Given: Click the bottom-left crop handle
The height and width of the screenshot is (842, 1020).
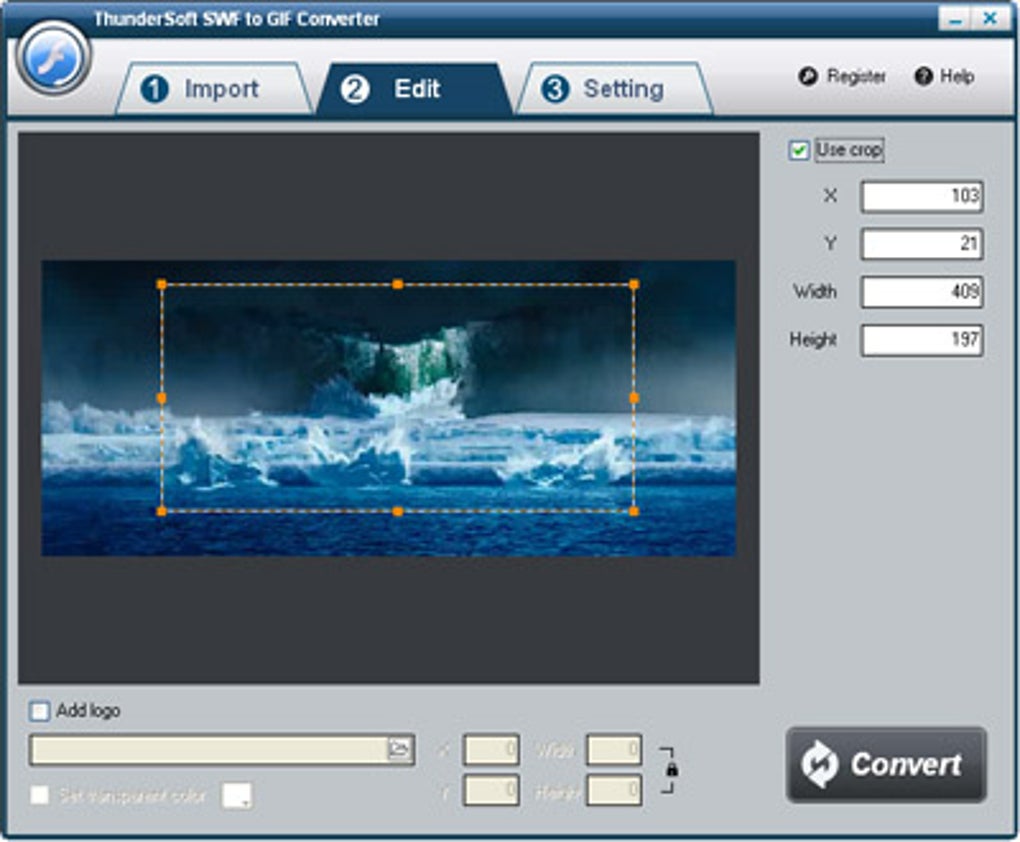Looking at the screenshot, I should [162, 511].
